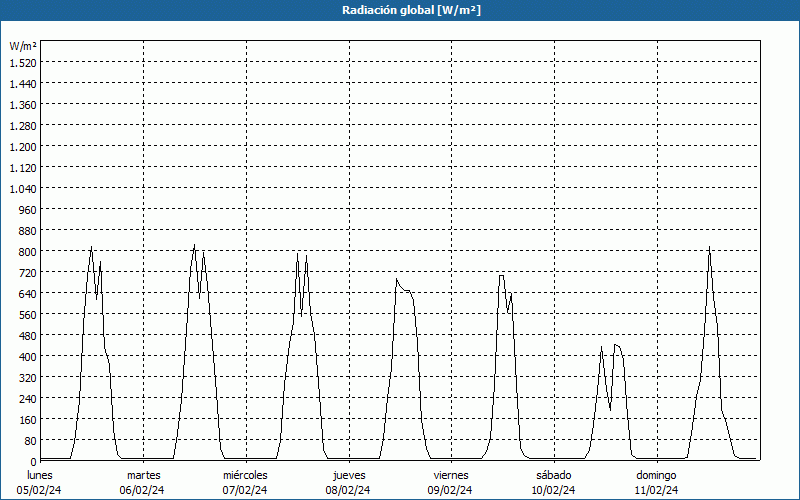Click the 07/02/24 date label
Image resolution: width=800 pixels, height=500 pixels.
click(245, 490)
